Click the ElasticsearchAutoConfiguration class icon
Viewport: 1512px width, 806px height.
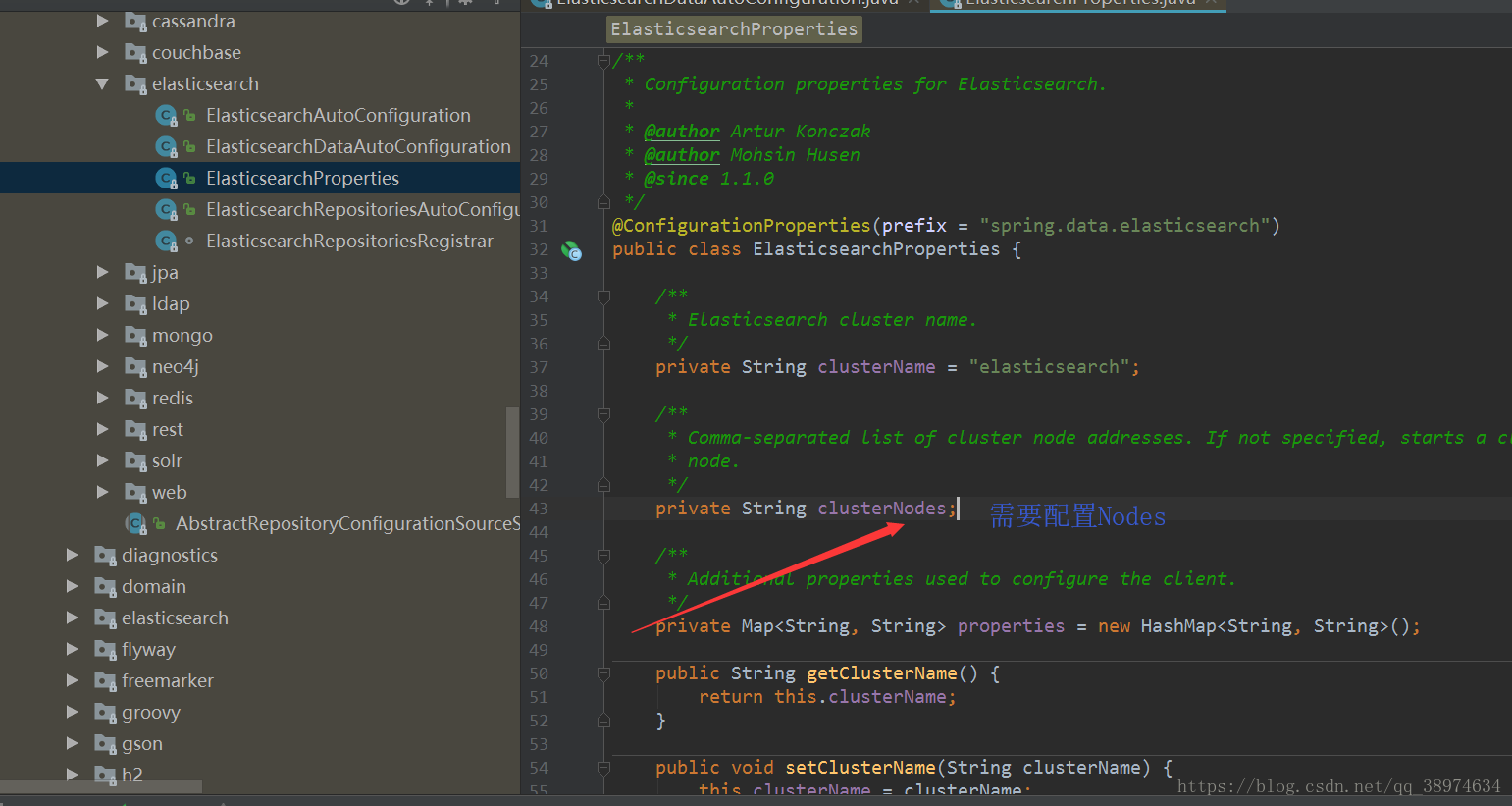point(166,116)
